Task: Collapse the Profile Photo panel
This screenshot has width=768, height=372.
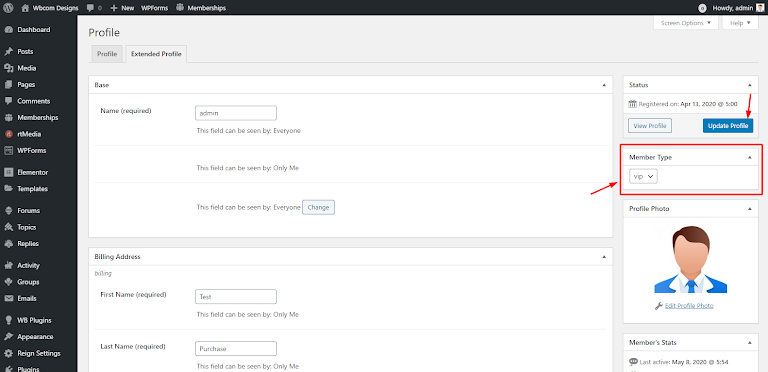Action: click(x=750, y=209)
